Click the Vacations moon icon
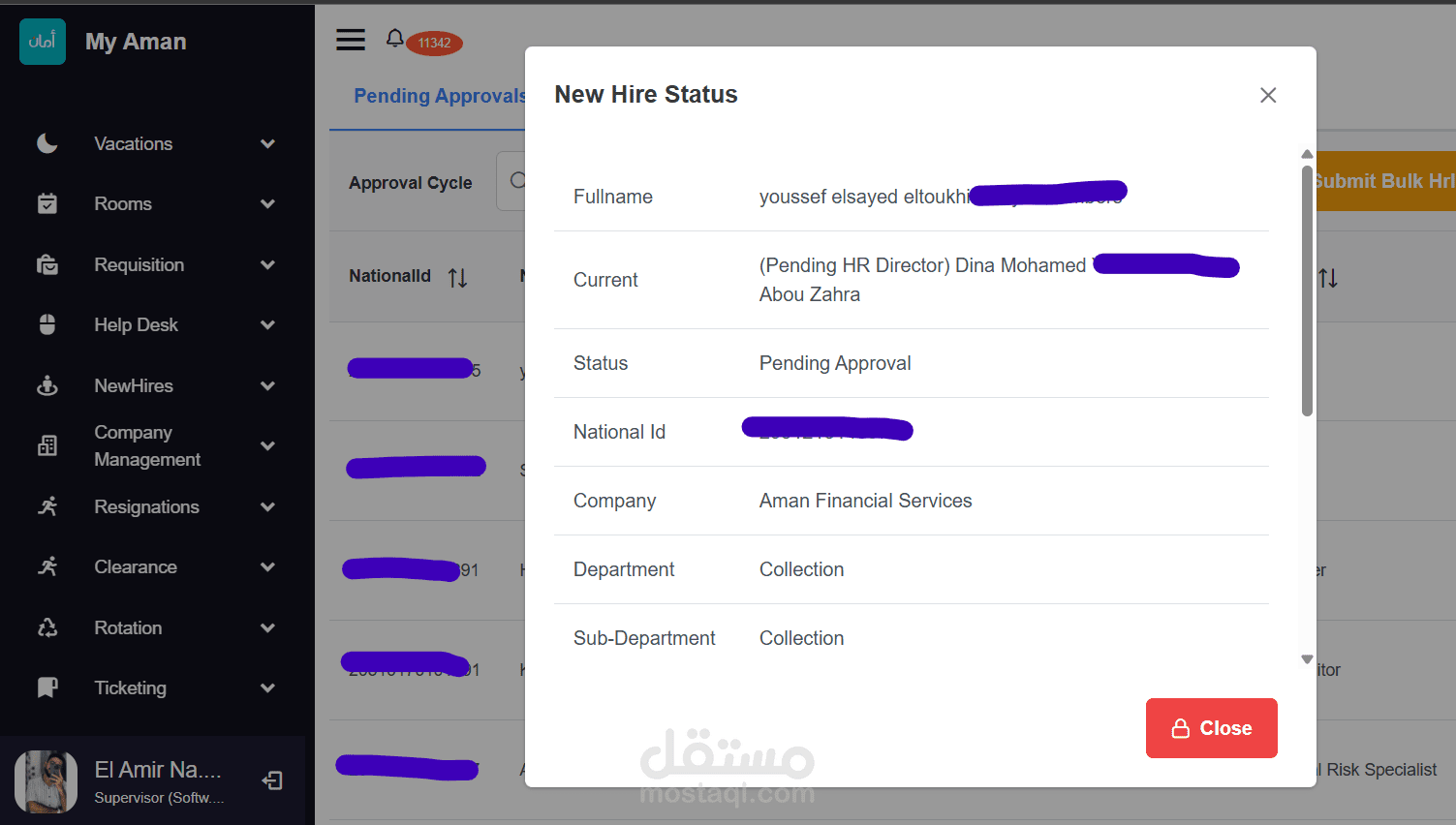The width and height of the screenshot is (1456, 825). [x=47, y=143]
